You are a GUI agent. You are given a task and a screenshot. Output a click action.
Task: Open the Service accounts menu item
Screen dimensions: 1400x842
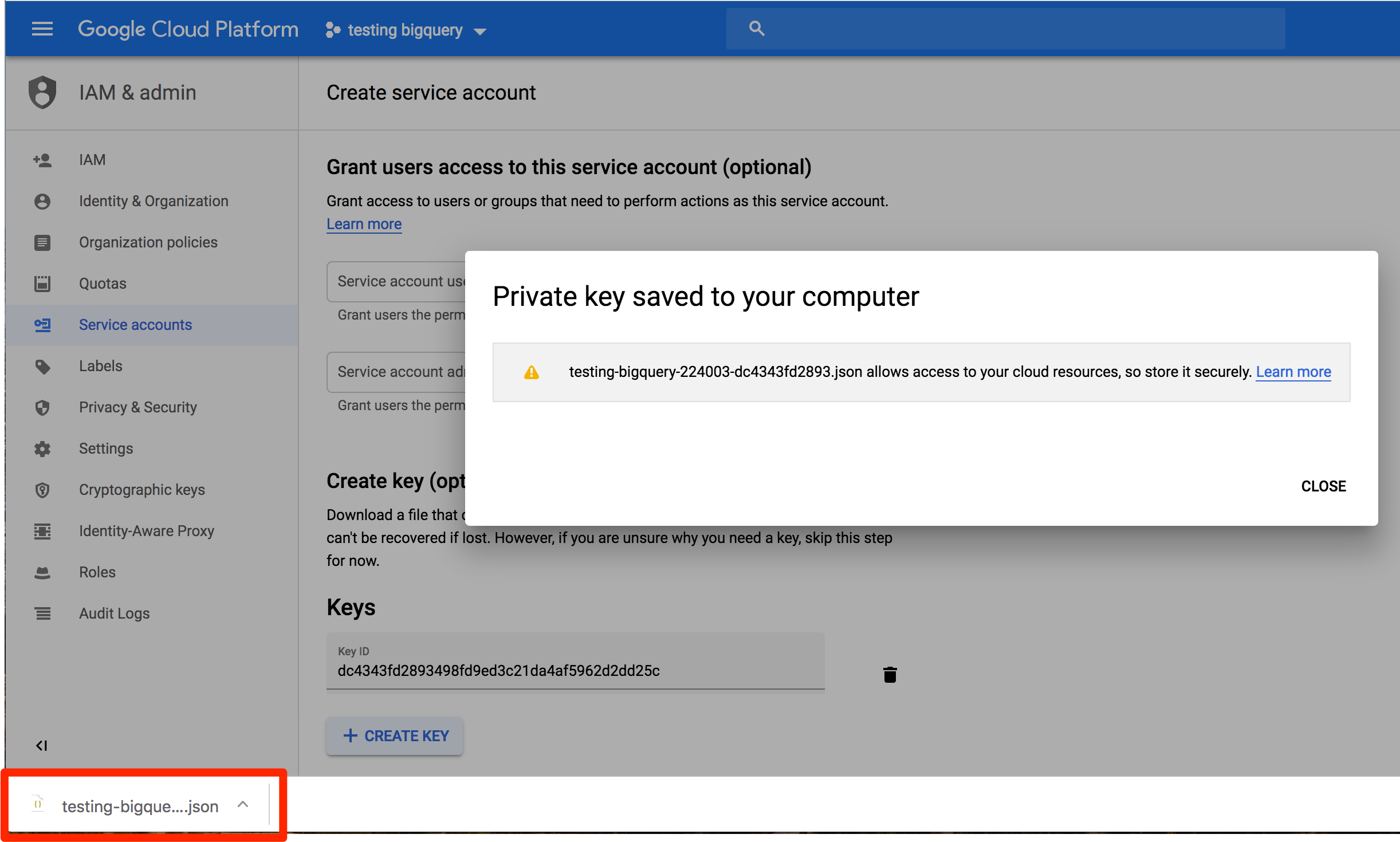point(135,325)
